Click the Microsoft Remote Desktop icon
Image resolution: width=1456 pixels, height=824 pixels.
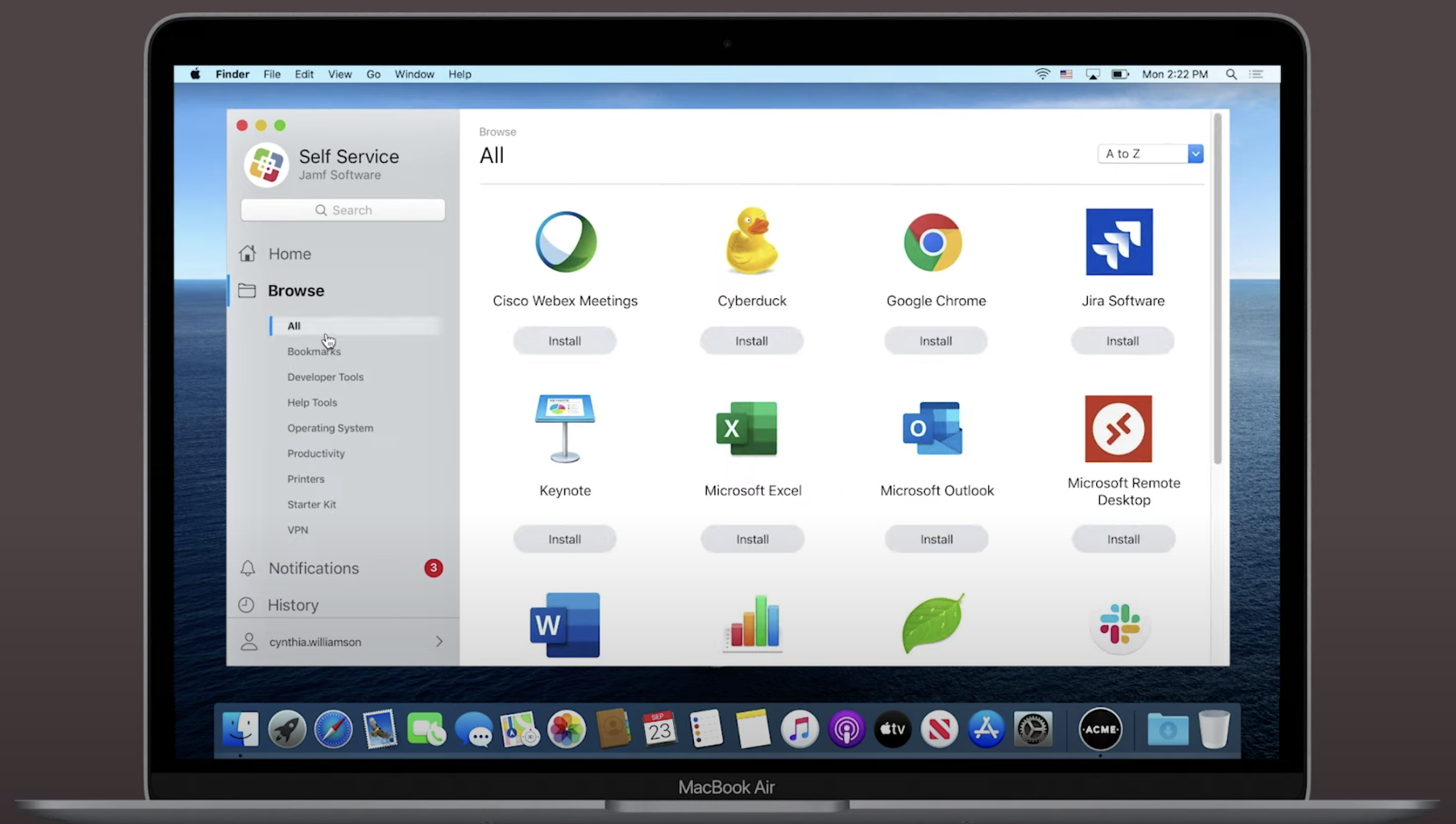(1118, 429)
